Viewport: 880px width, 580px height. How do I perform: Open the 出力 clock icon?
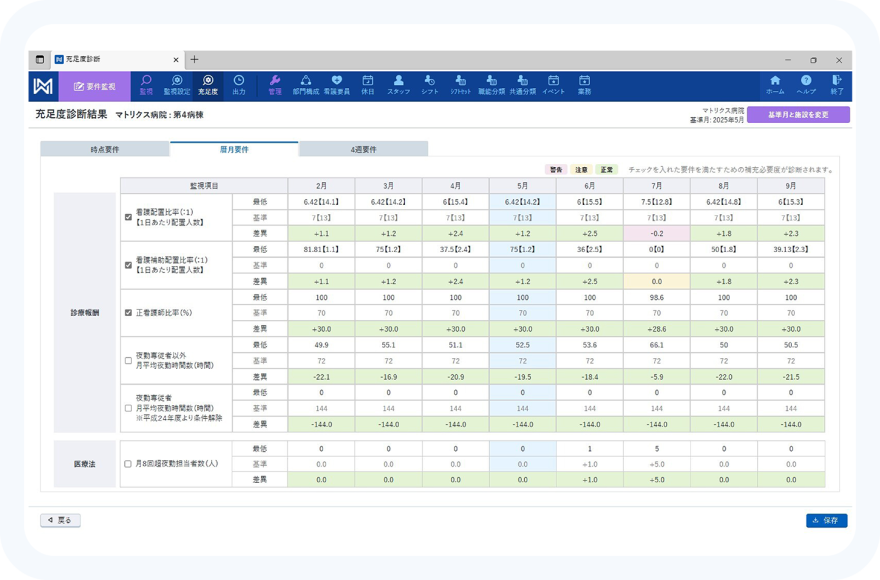click(239, 85)
